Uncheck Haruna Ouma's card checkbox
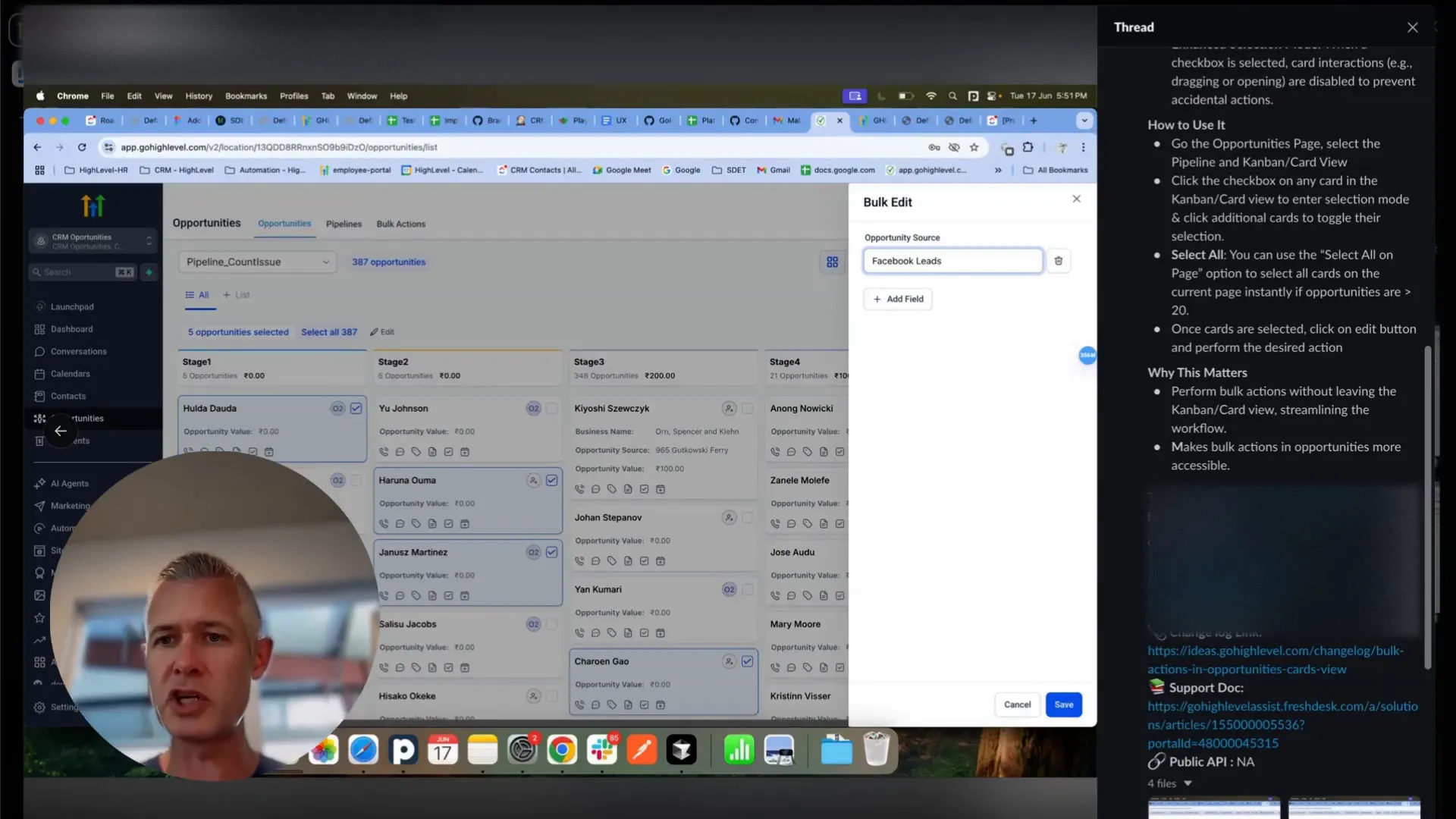The image size is (1456, 819). (551, 481)
